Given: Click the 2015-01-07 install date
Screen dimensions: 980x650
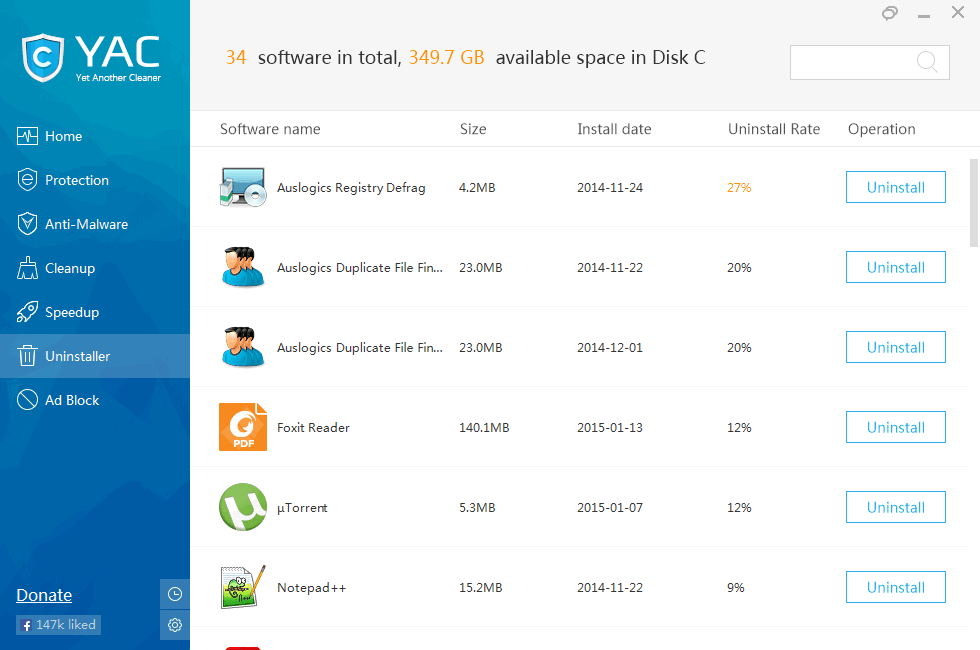Looking at the screenshot, I should [x=609, y=508].
